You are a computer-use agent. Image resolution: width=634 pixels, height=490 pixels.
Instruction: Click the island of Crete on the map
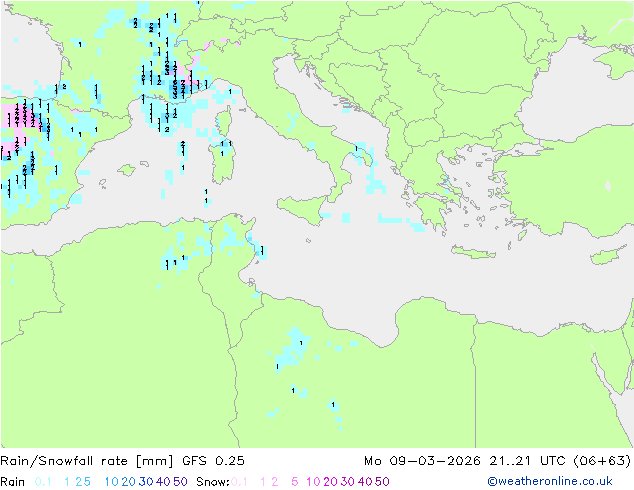click(x=473, y=252)
